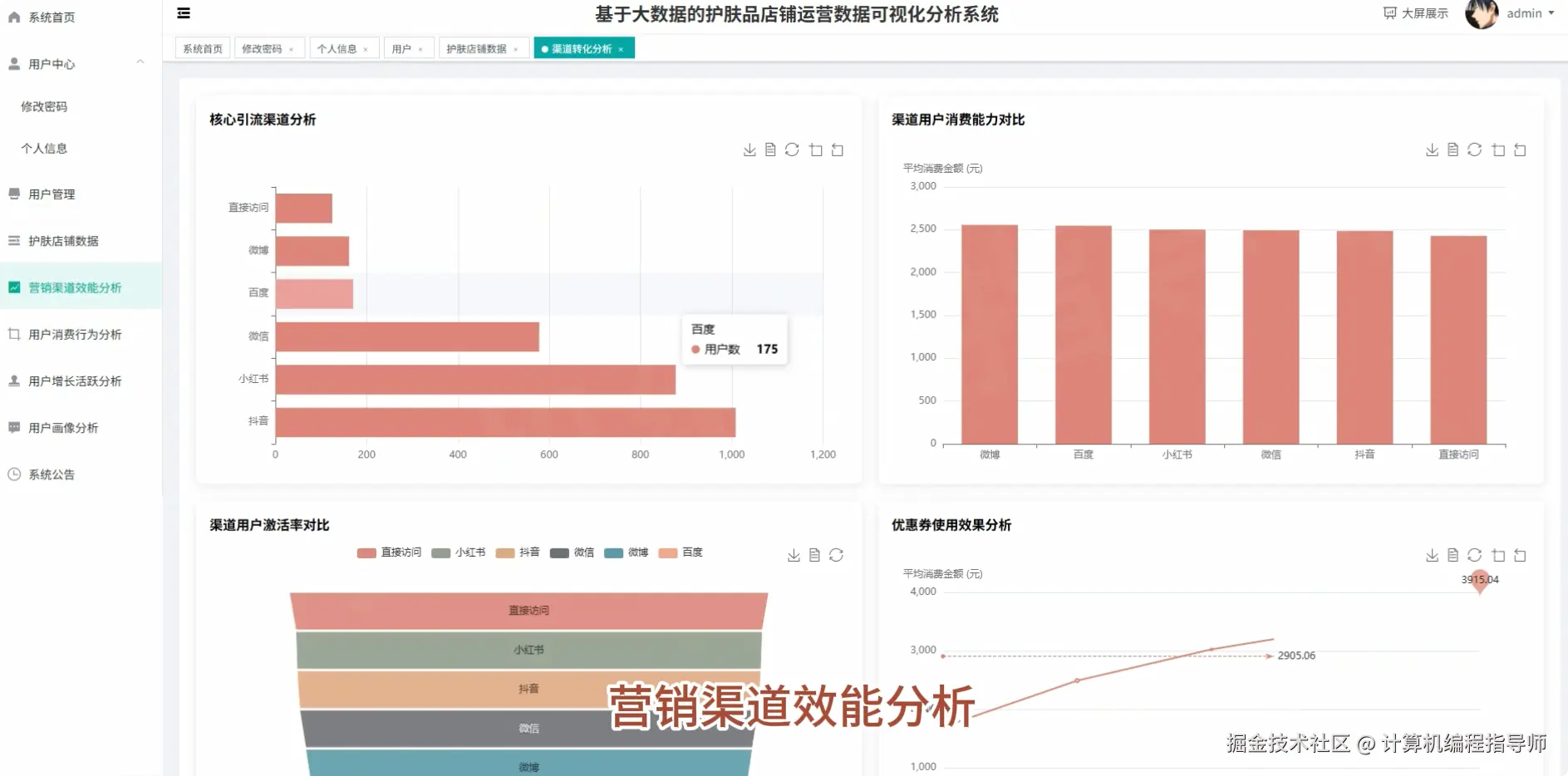Restore the 优惠券使用效果分析 chart
This screenshot has width=1568, height=776.
[x=1474, y=555]
